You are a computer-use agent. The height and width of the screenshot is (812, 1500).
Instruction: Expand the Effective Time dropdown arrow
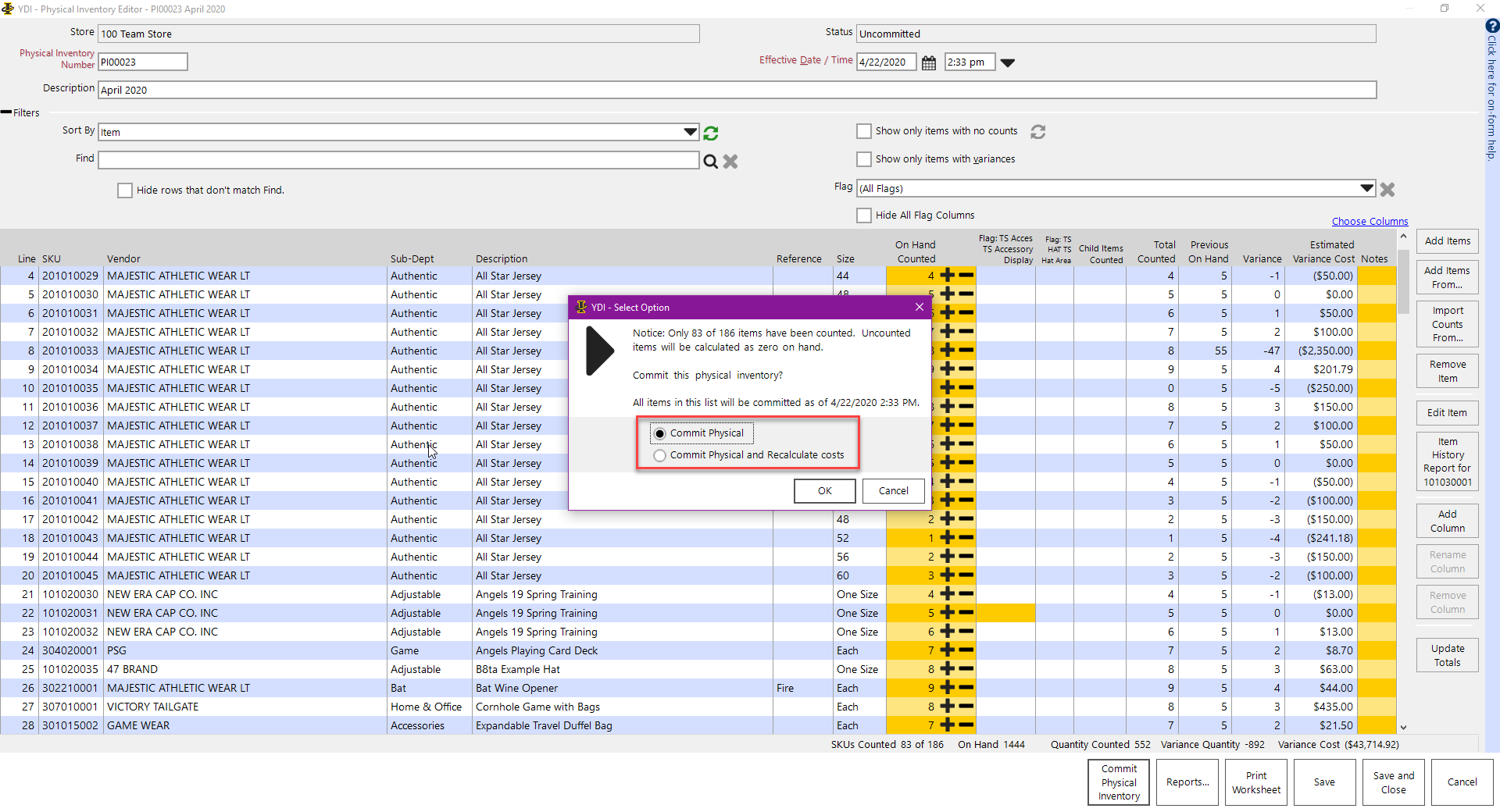coord(1008,63)
